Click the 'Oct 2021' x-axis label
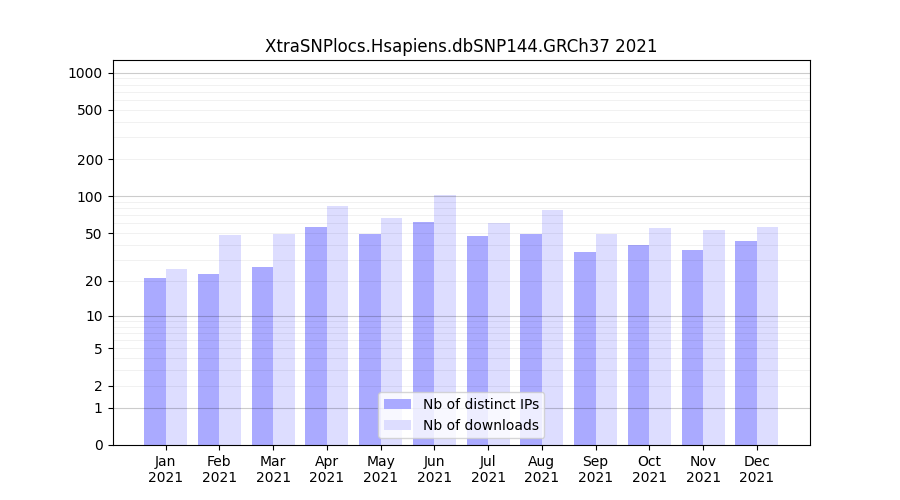 point(649,469)
